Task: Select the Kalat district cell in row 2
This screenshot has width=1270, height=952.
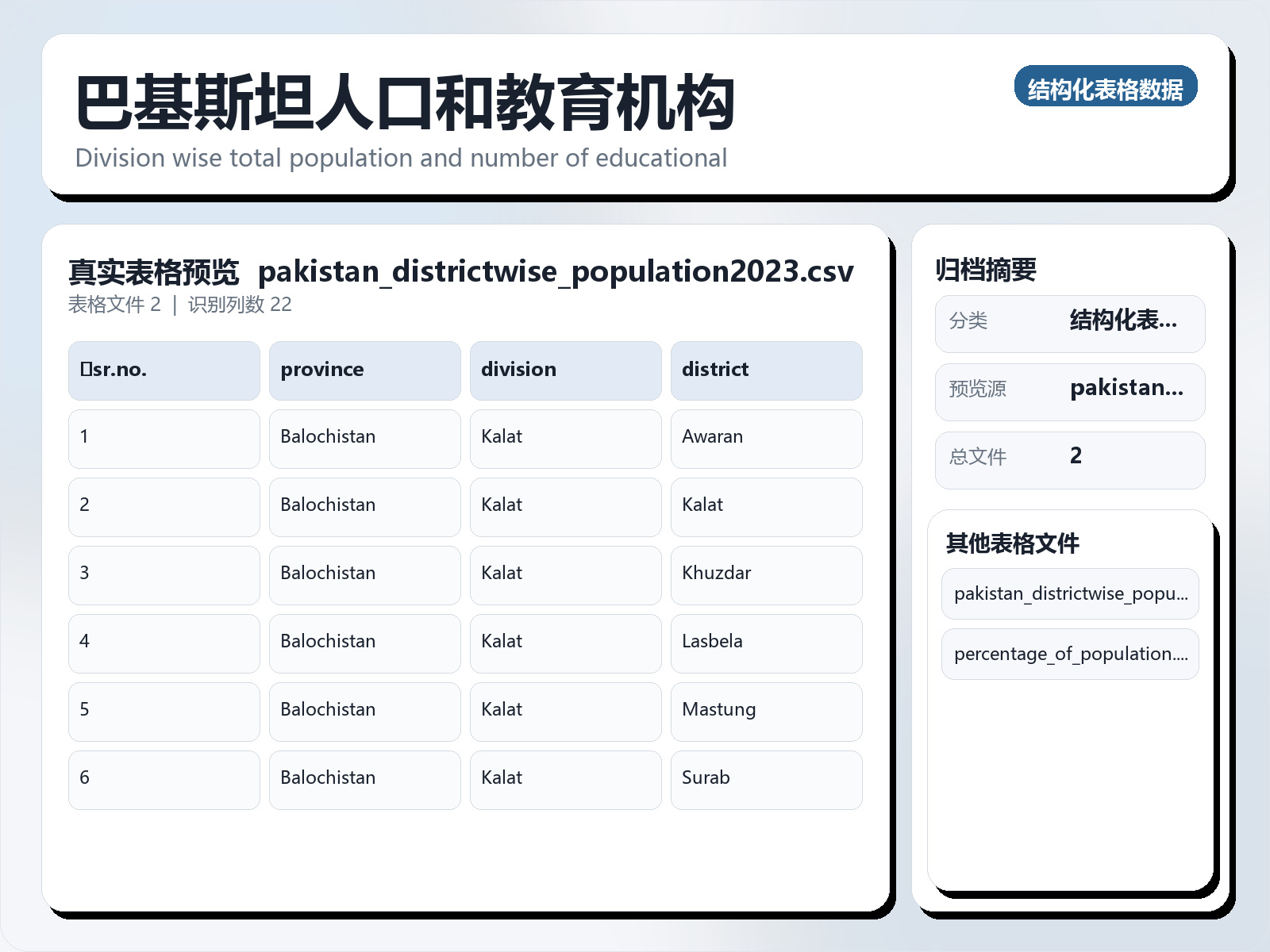Action: click(x=766, y=506)
